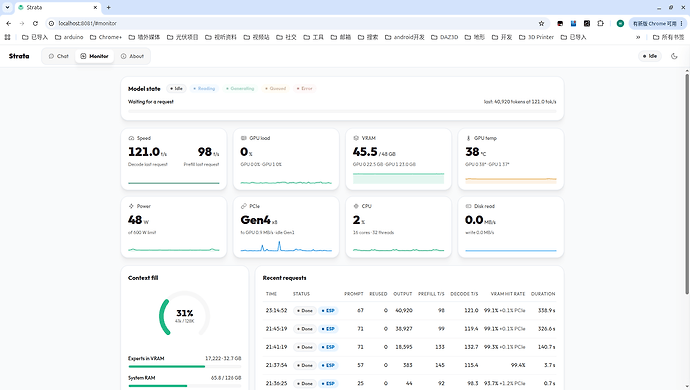The height and width of the screenshot is (390, 690).
Task: Click the VRAM card icon
Action: pyautogui.click(x=356, y=138)
